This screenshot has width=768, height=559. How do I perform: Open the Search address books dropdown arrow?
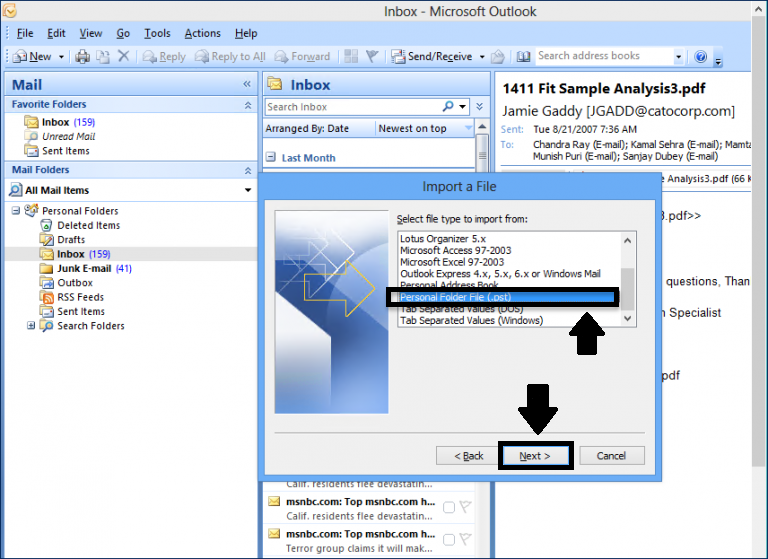click(x=678, y=57)
